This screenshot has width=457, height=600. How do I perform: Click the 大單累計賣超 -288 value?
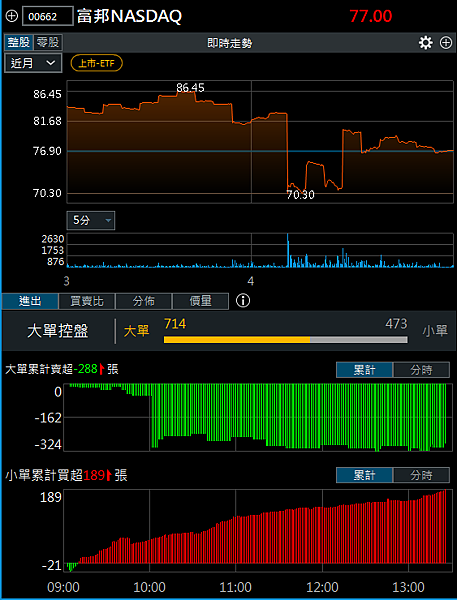[85, 369]
